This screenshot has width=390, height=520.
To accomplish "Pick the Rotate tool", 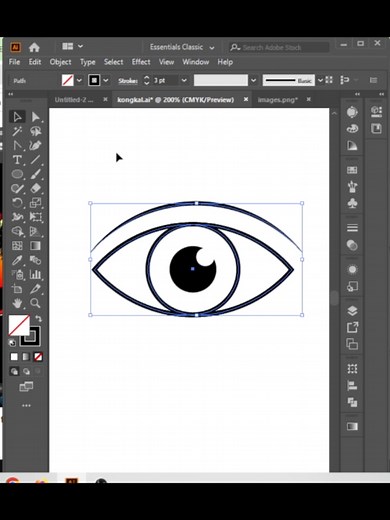I will (x=17, y=203).
